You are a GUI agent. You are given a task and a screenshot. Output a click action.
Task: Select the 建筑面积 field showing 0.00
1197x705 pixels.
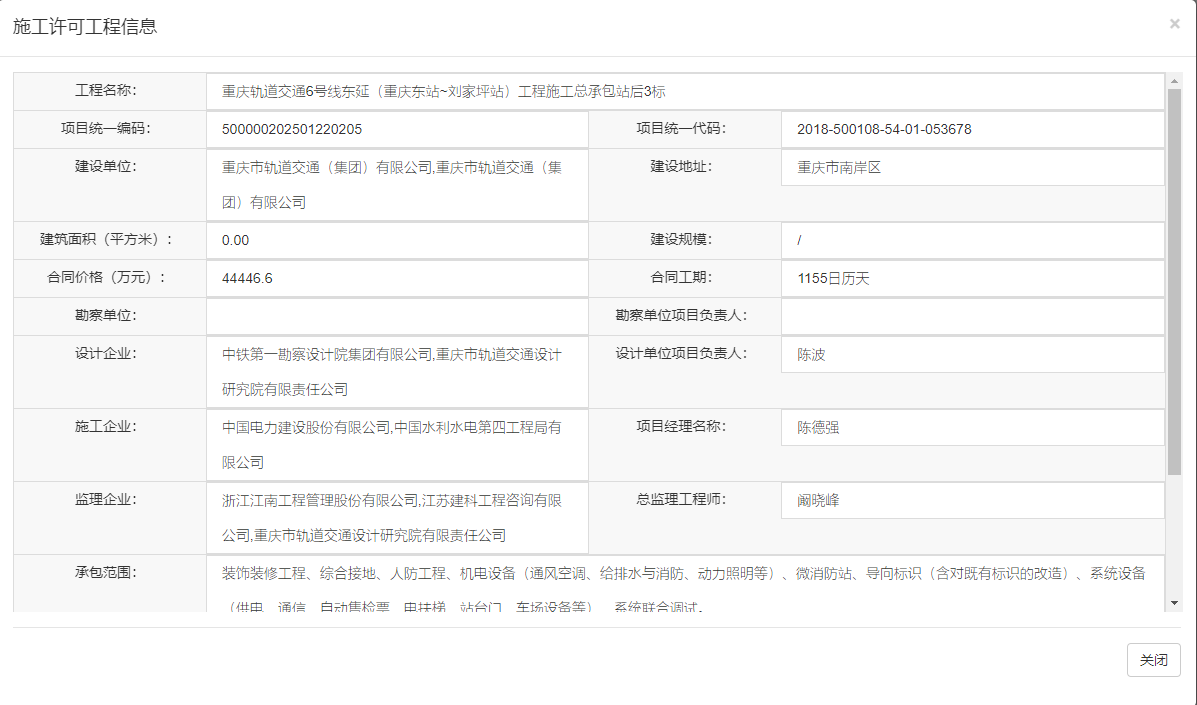click(397, 240)
